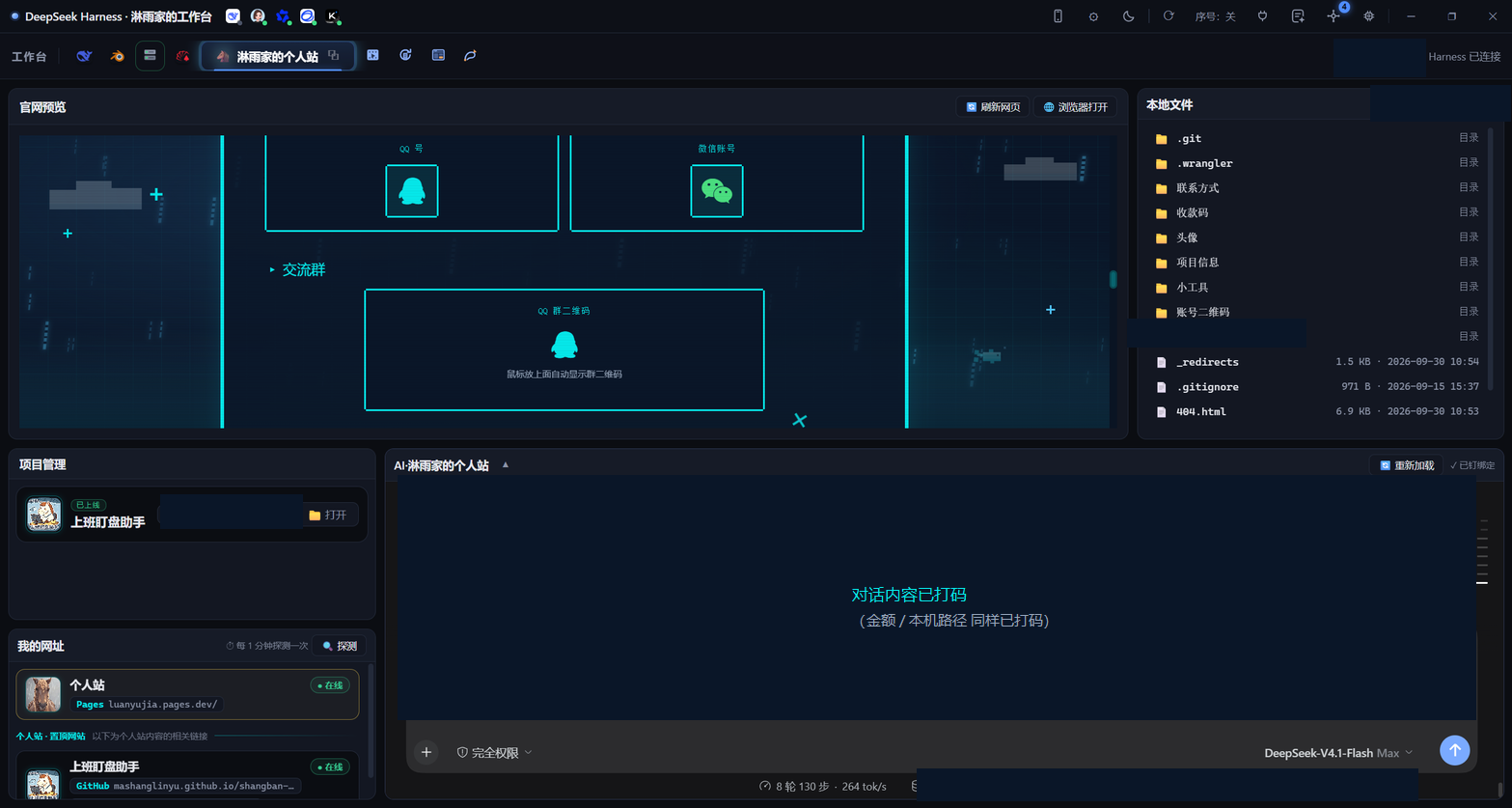
Task: Click the QQ penguin icon under QQ 号
Action: [412, 191]
